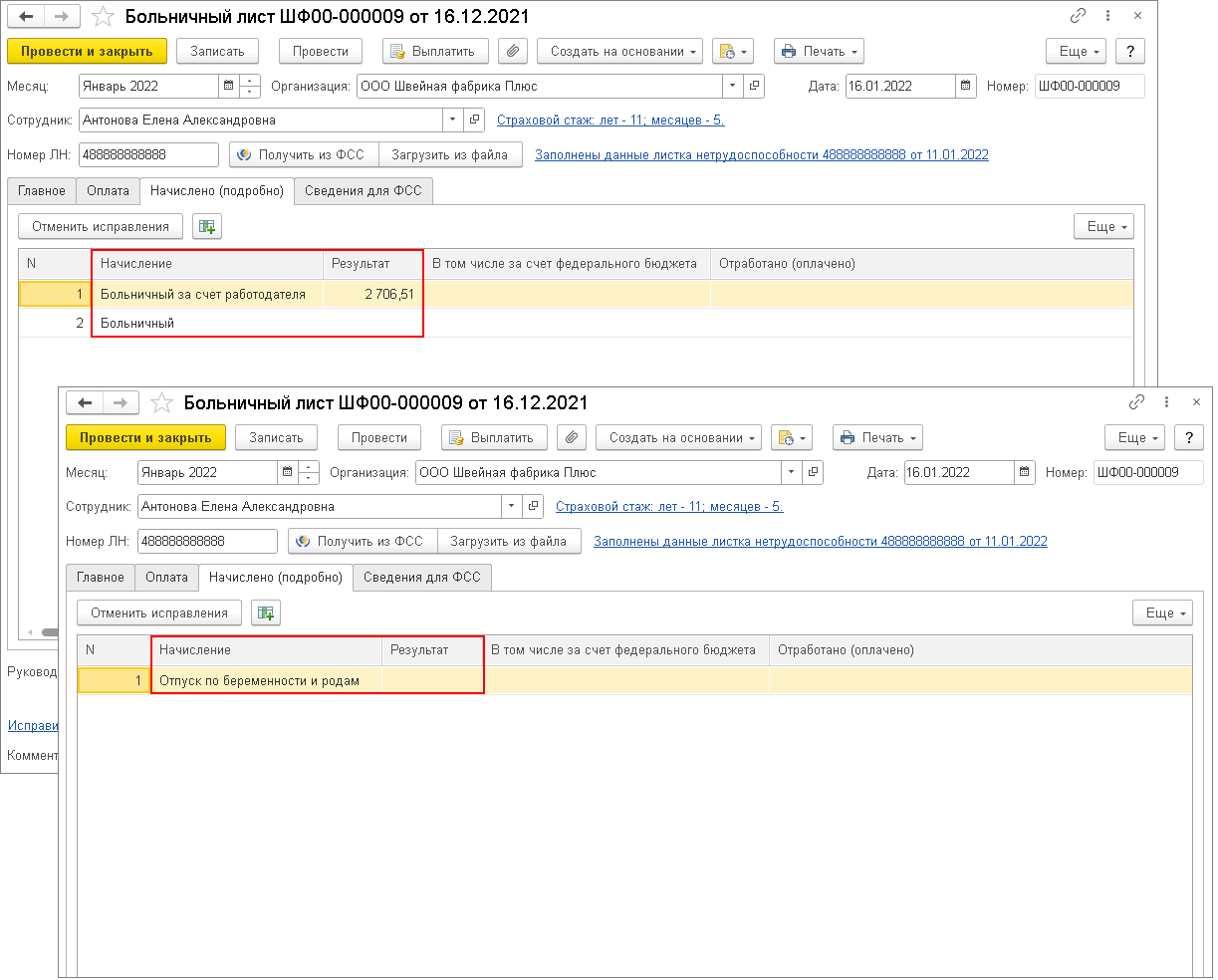Click the Номер ЛН input field in the front window
The image size is (1218, 980).
(207, 542)
